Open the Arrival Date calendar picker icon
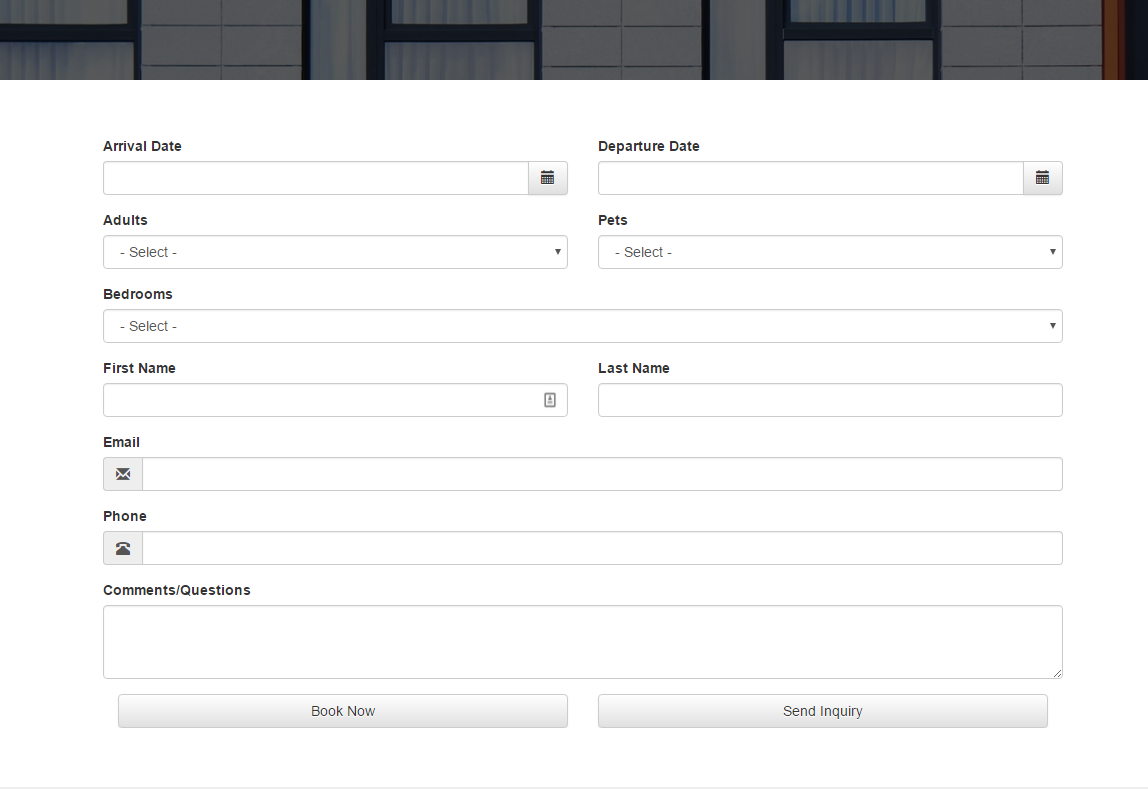Screen dimensions: 1148x809 pos(547,178)
